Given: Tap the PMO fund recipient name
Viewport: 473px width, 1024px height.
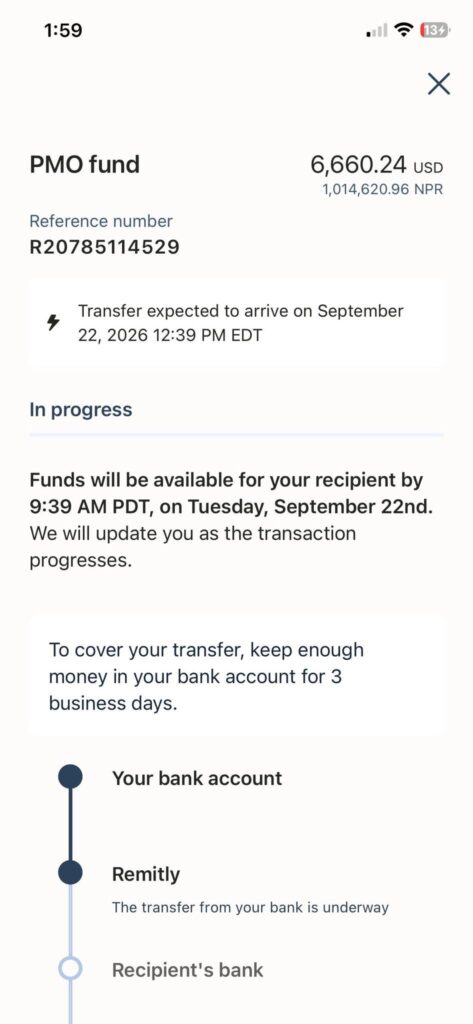Looking at the screenshot, I should (85, 165).
